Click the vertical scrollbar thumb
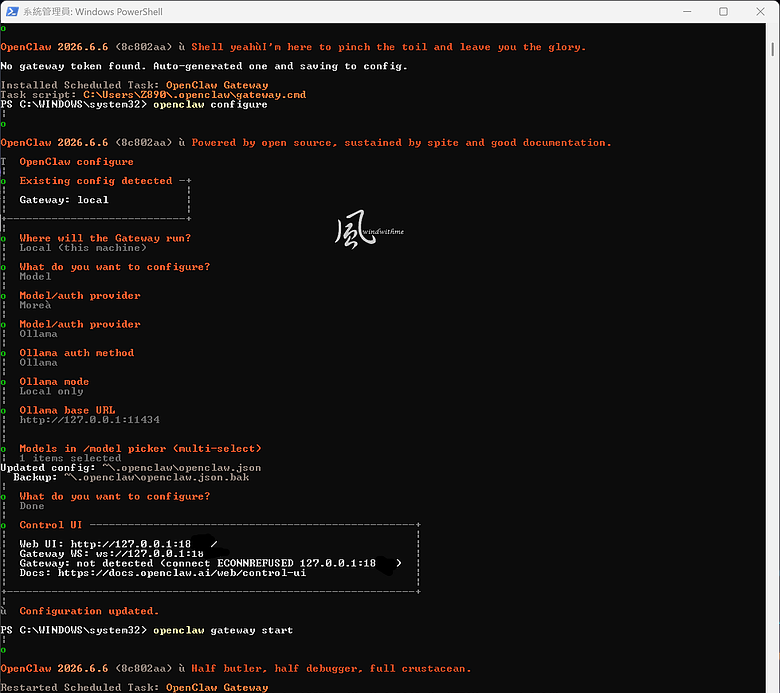The height and width of the screenshot is (693, 780). click(773, 49)
